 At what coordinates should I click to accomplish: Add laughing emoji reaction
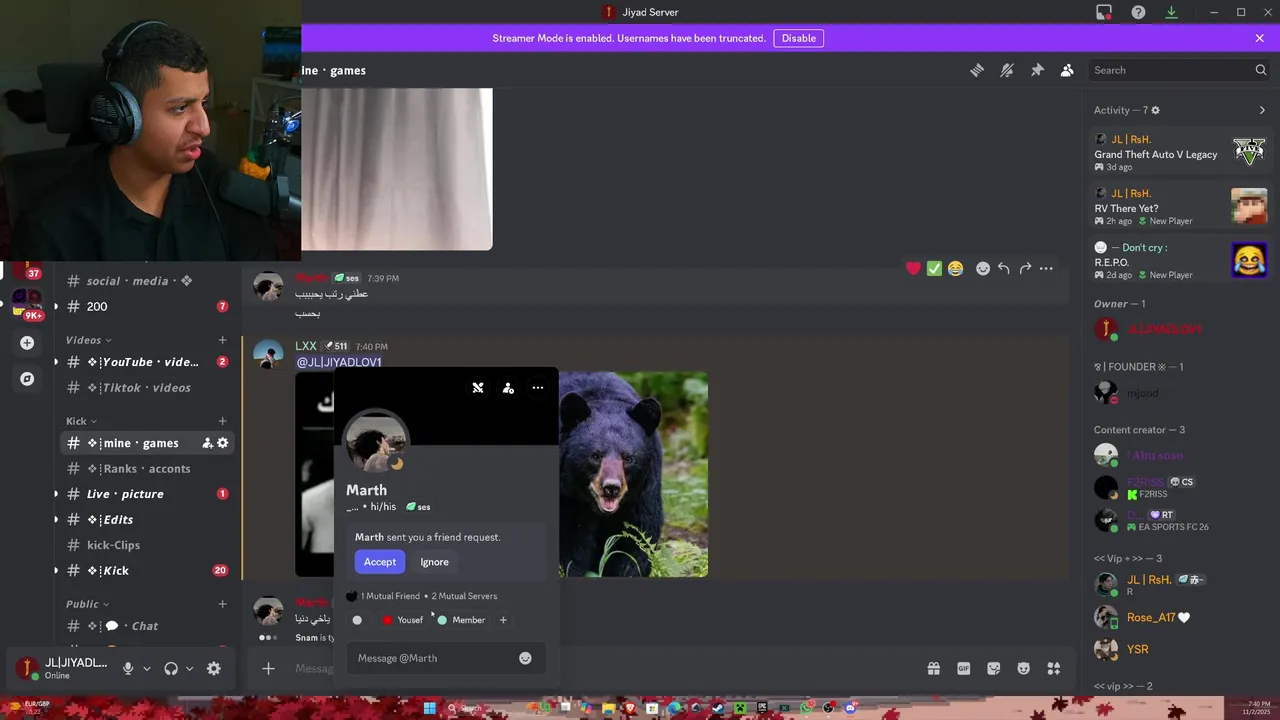(955, 268)
